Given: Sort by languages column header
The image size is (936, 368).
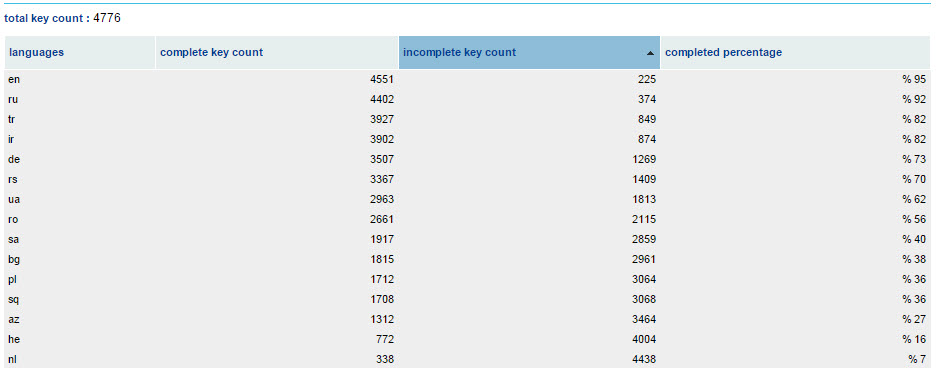Looking at the screenshot, I should point(80,53).
